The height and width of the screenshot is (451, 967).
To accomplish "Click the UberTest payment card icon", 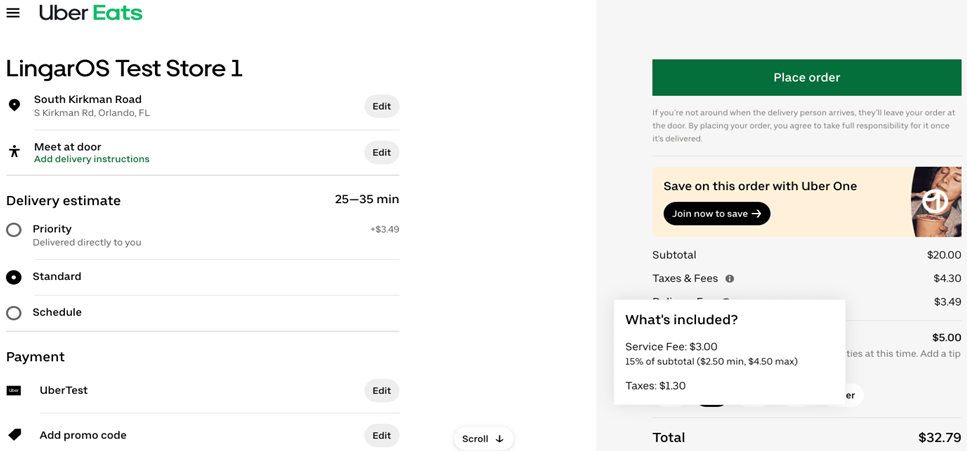I will point(14,391).
